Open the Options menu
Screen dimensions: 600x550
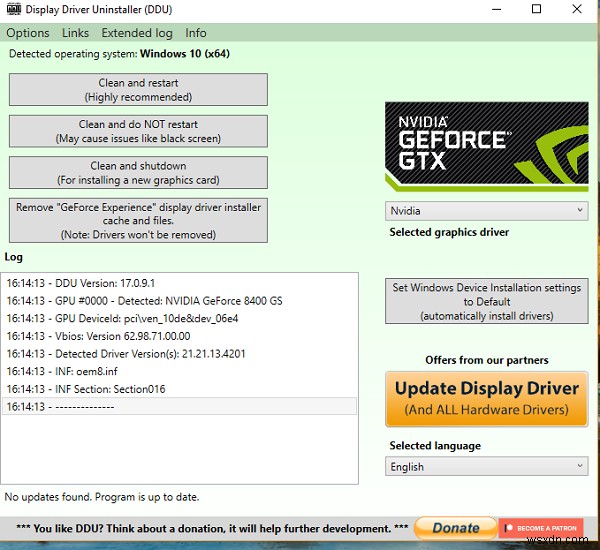coord(28,33)
